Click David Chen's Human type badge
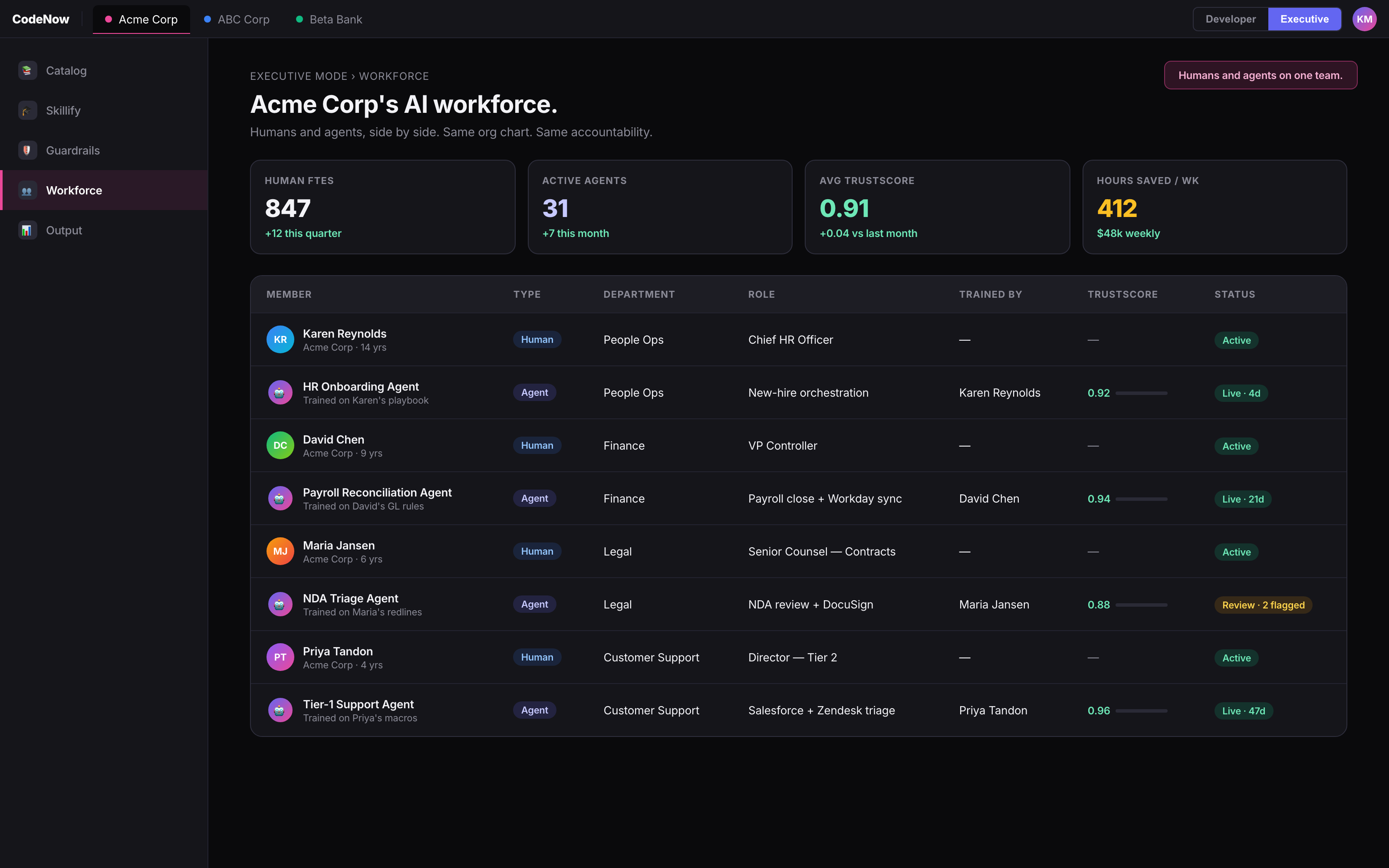 click(x=537, y=445)
